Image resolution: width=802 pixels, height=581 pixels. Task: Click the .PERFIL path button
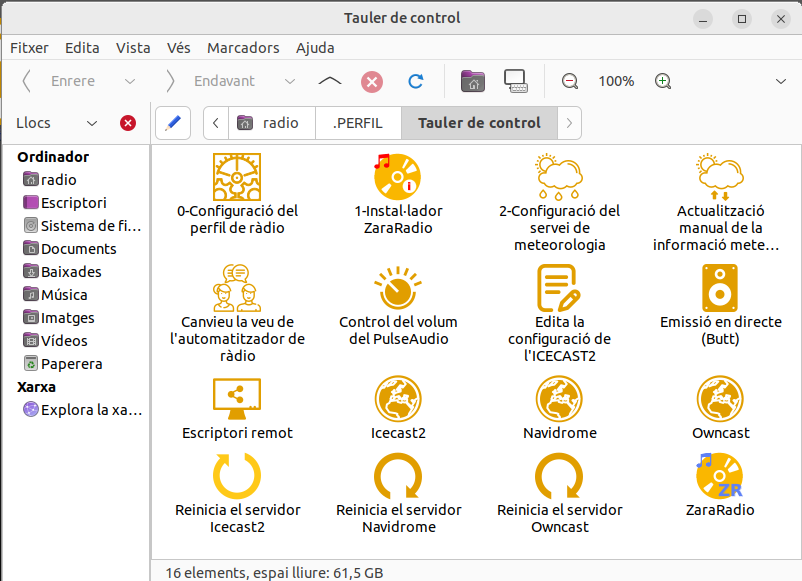358,123
